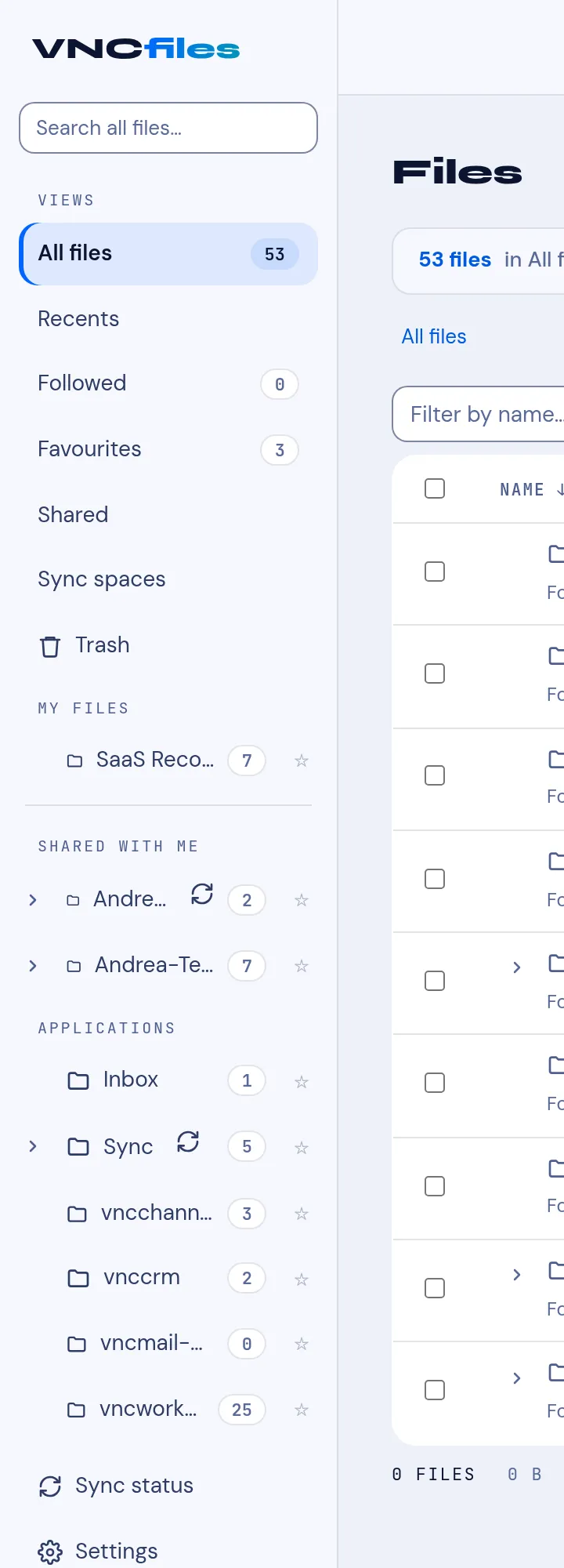Viewport: 564px width, 1568px height.
Task: Expand the eighth row folder in file list
Action: point(516,1275)
